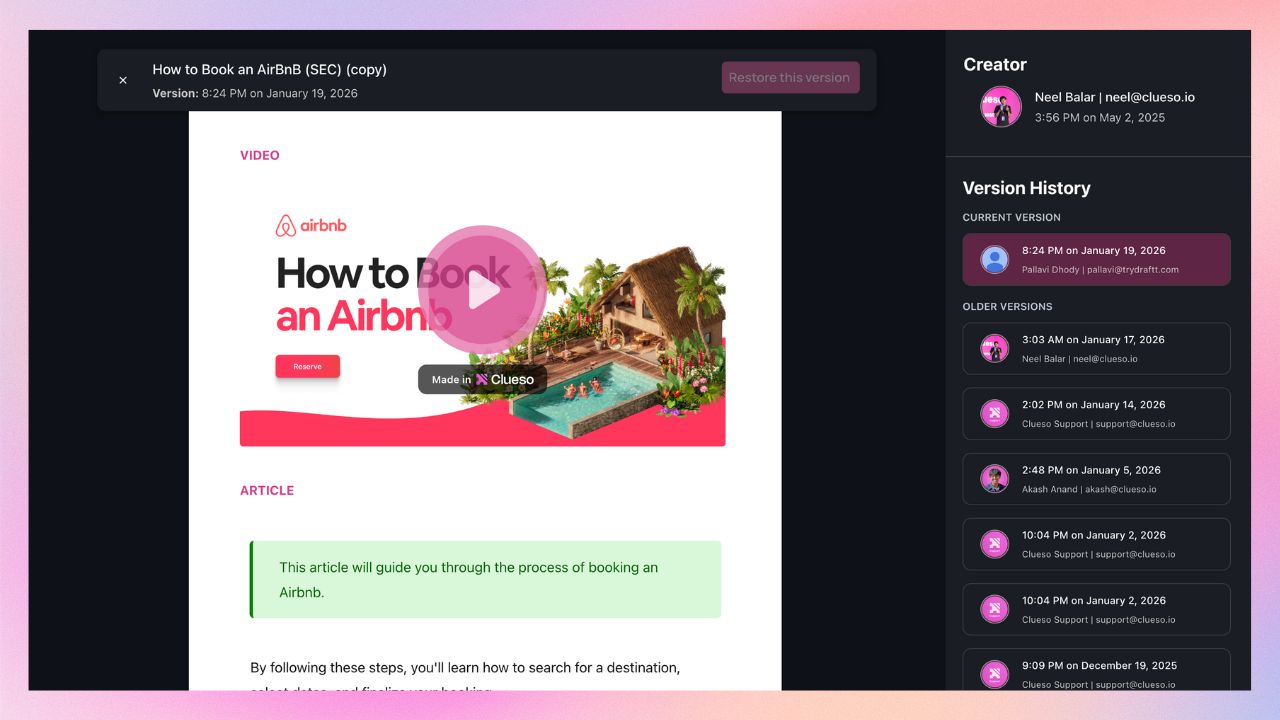Click the CURRENT VERSION label
The width and height of the screenshot is (1280, 720).
pyautogui.click(x=1012, y=217)
